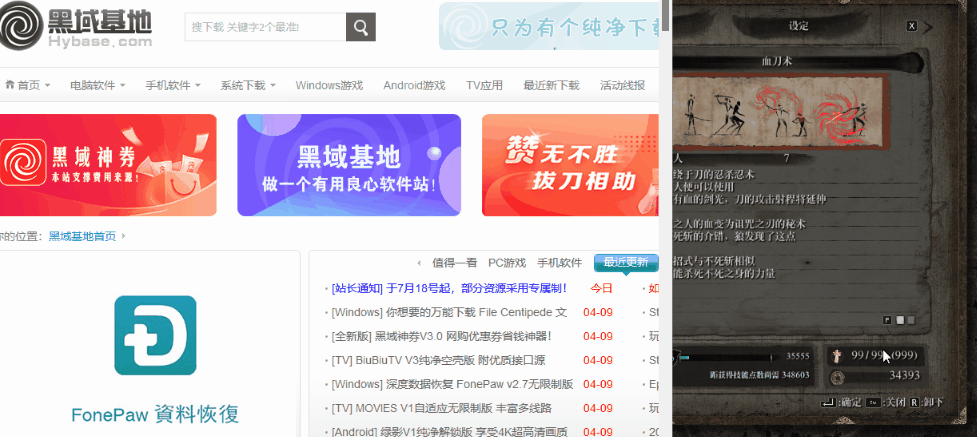Open the 赞无不胜 拔刀相助 banner
977x437 pixels.
[570, 165]
